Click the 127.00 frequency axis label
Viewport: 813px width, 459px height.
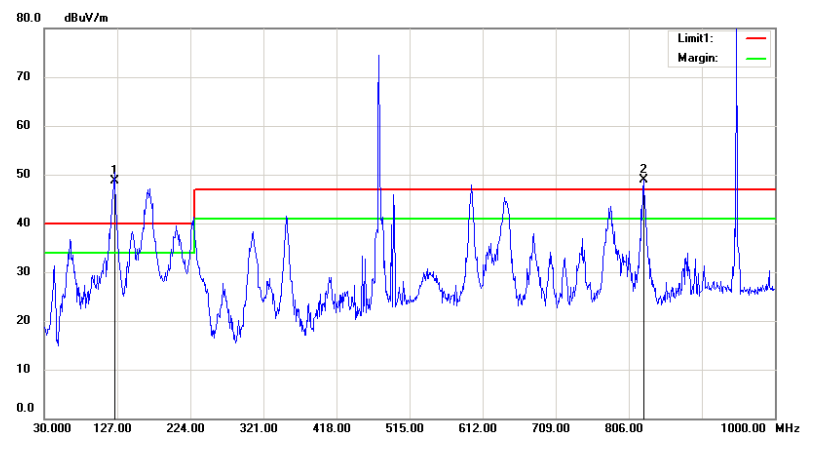pos(112,428)
